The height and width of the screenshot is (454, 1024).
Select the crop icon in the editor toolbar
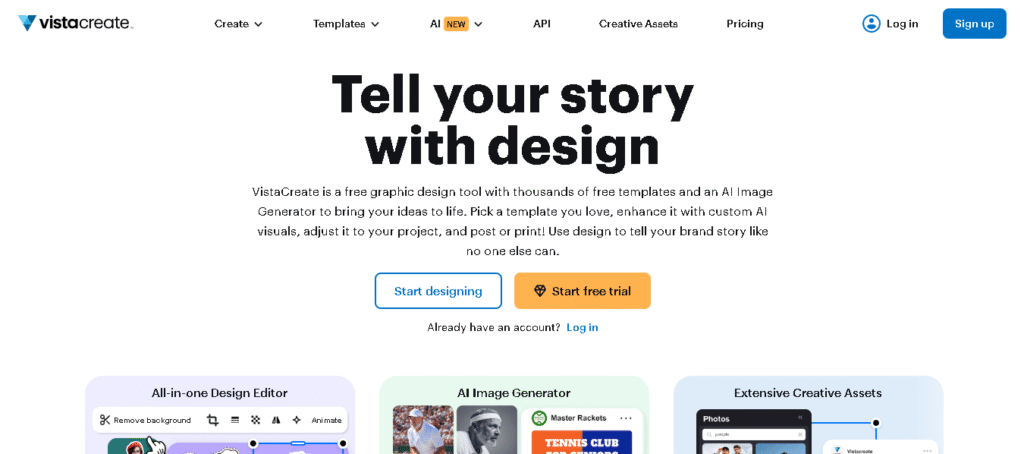[212, 420]
